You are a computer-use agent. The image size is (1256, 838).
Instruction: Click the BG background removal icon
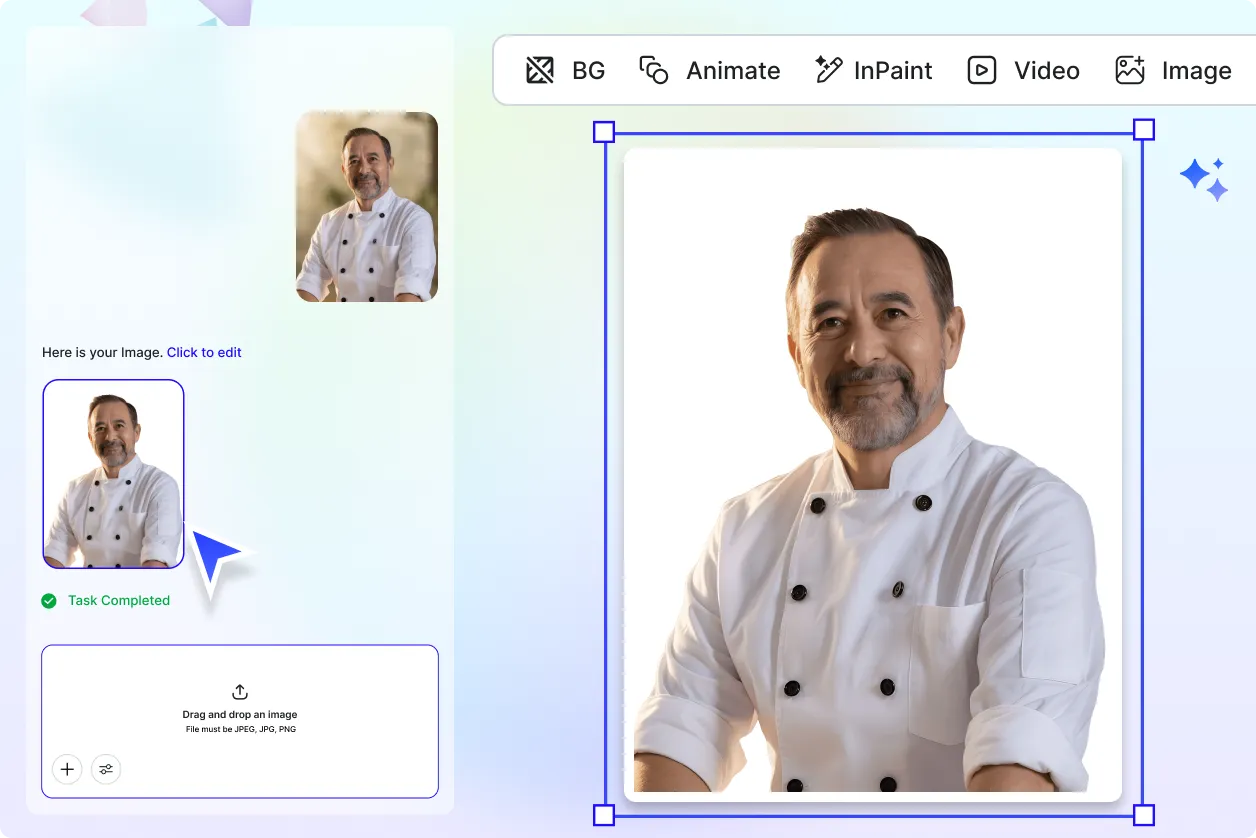tap(540, 70)
